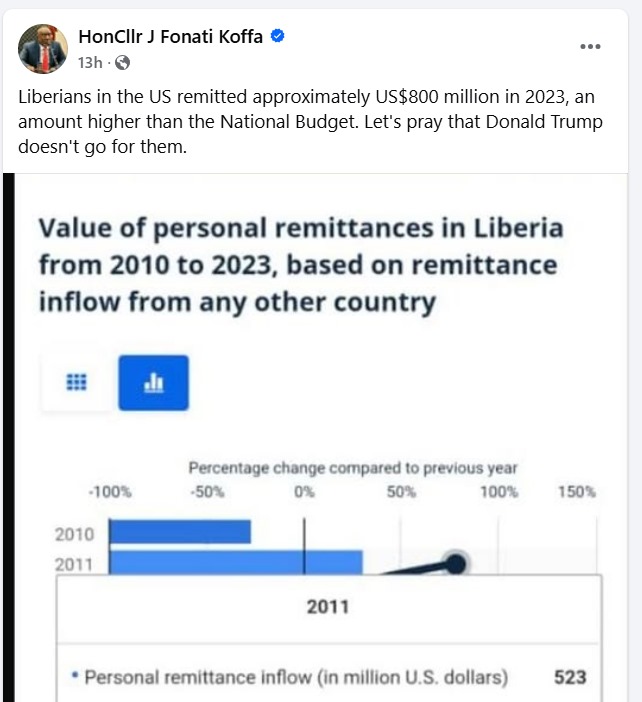
Task: Click the 523 value in tooltip
Action: pyautogui.click(x=570, y=677)
